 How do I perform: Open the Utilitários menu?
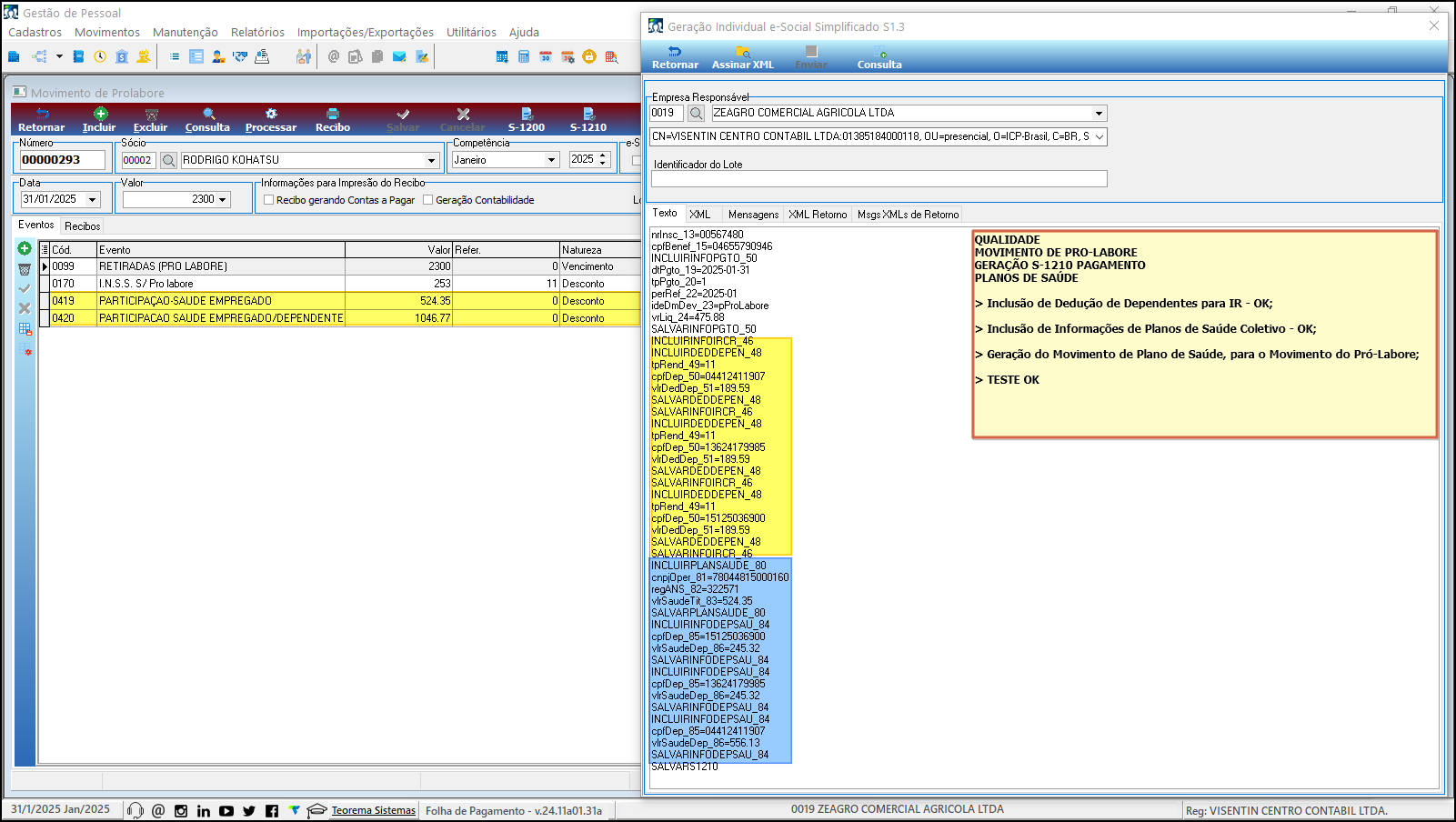click(x=471, y=32)
